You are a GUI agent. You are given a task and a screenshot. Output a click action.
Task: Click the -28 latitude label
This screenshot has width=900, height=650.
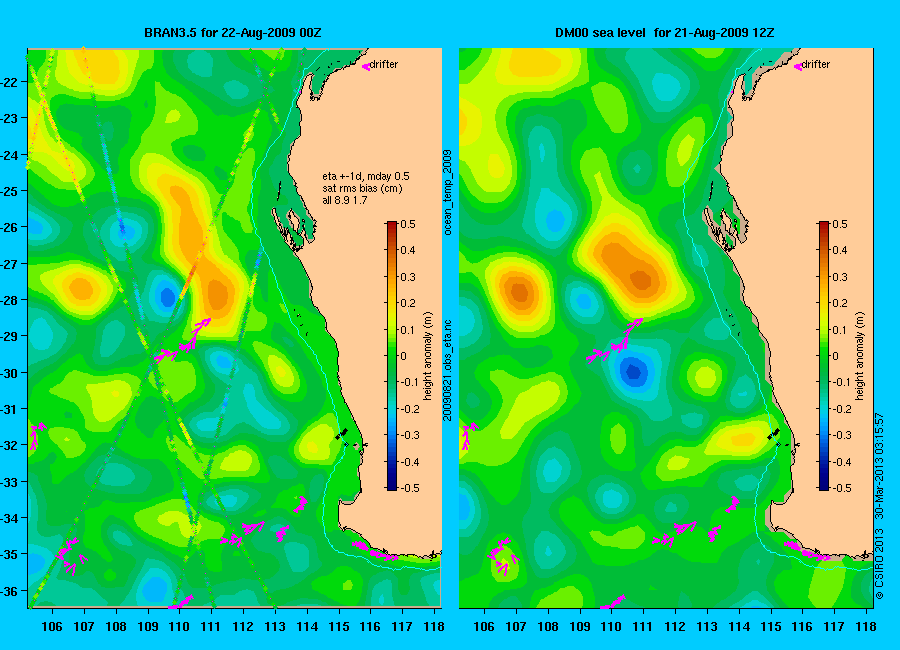pyautogui.click(x=11, y=300)
